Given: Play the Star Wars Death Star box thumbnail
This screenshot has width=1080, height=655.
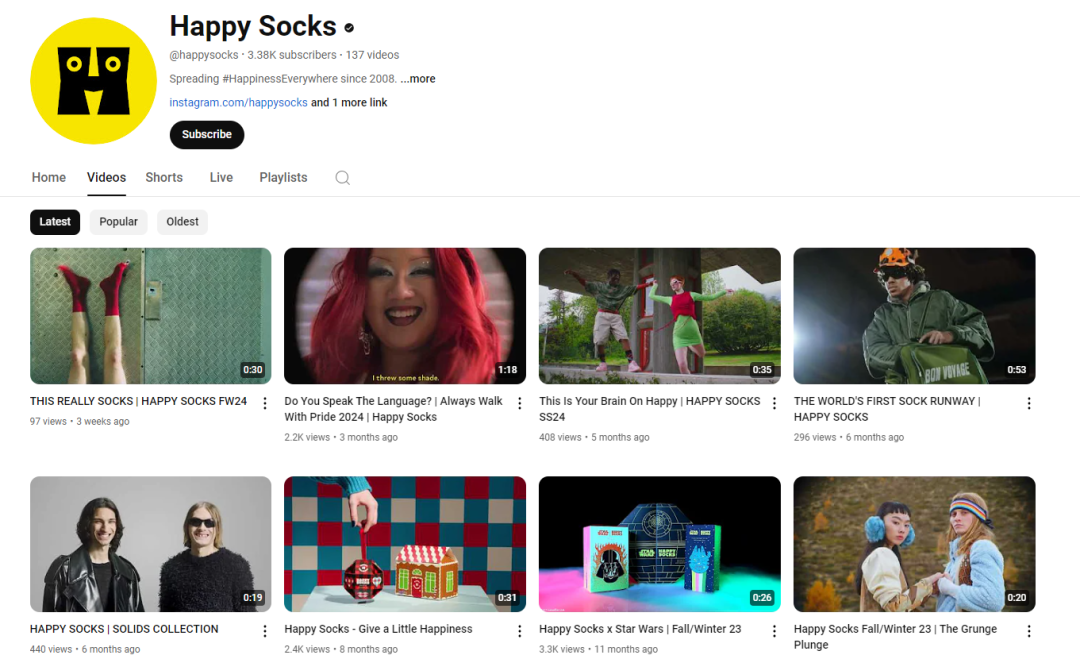Looking at the screenshot, I should coord(660,544).
